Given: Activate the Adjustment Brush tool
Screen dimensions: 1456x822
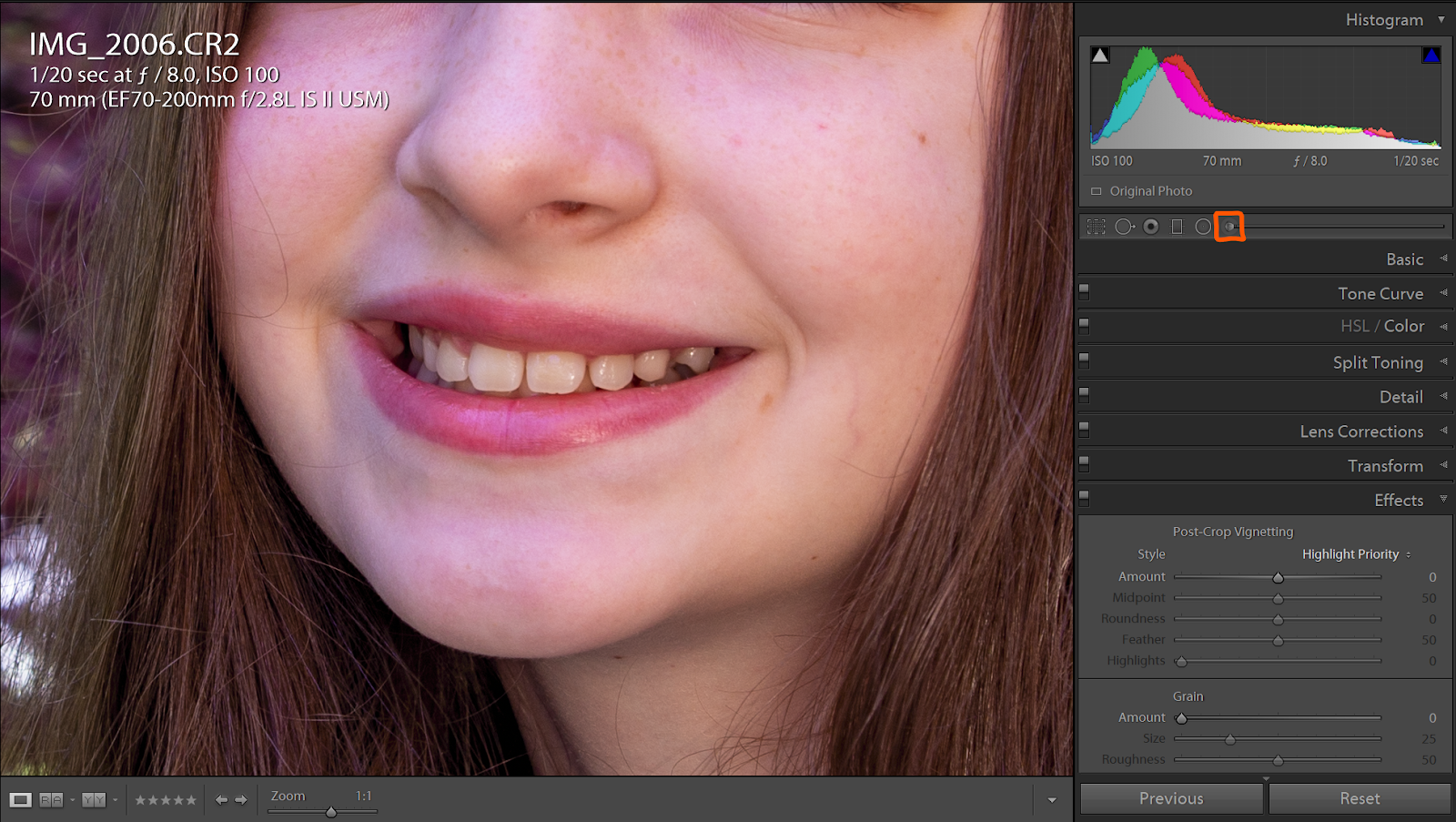Looking at the screenshot, I should point(1229,226).
